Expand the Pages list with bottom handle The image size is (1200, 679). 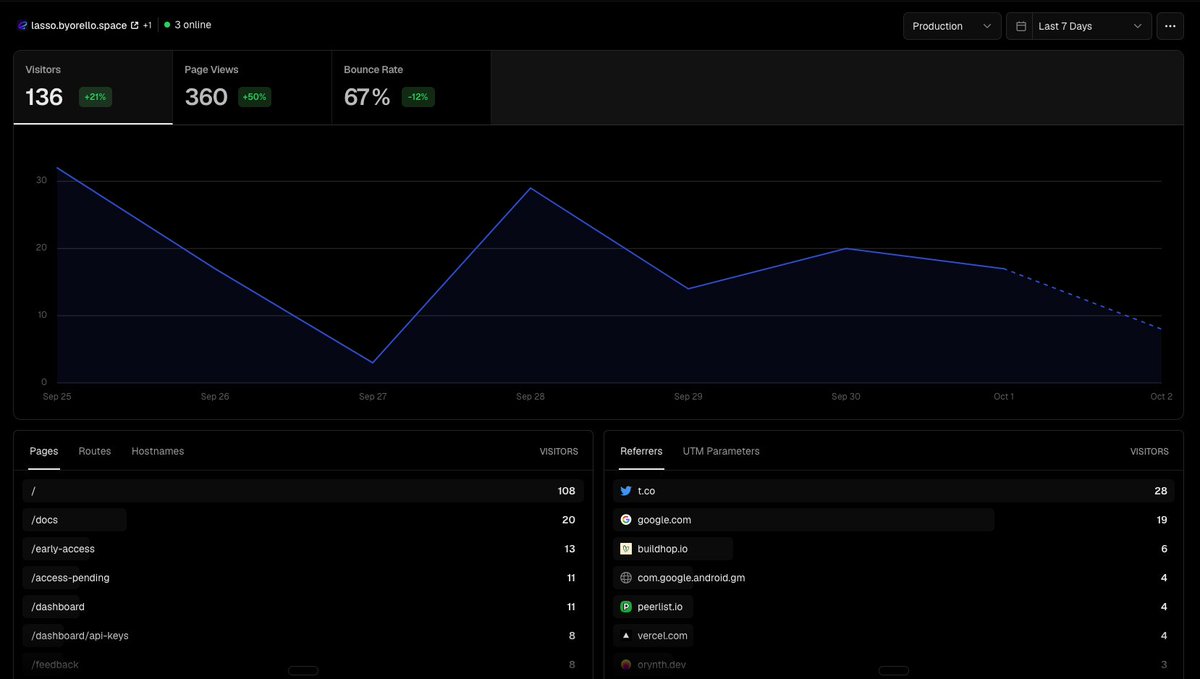pyautogui.click(x=303, y=670)
